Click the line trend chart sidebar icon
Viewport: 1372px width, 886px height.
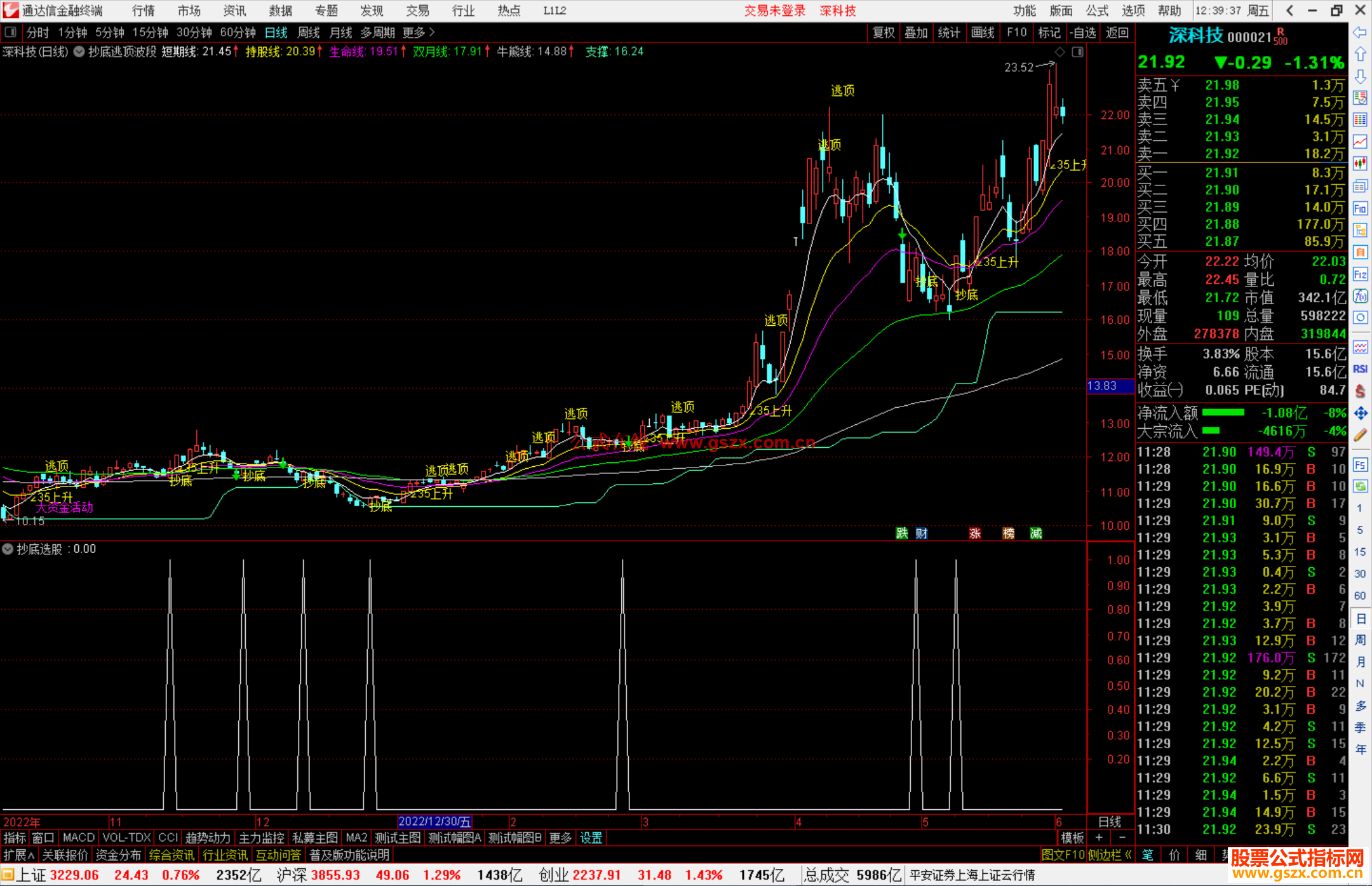click(x=1360, y=142)
